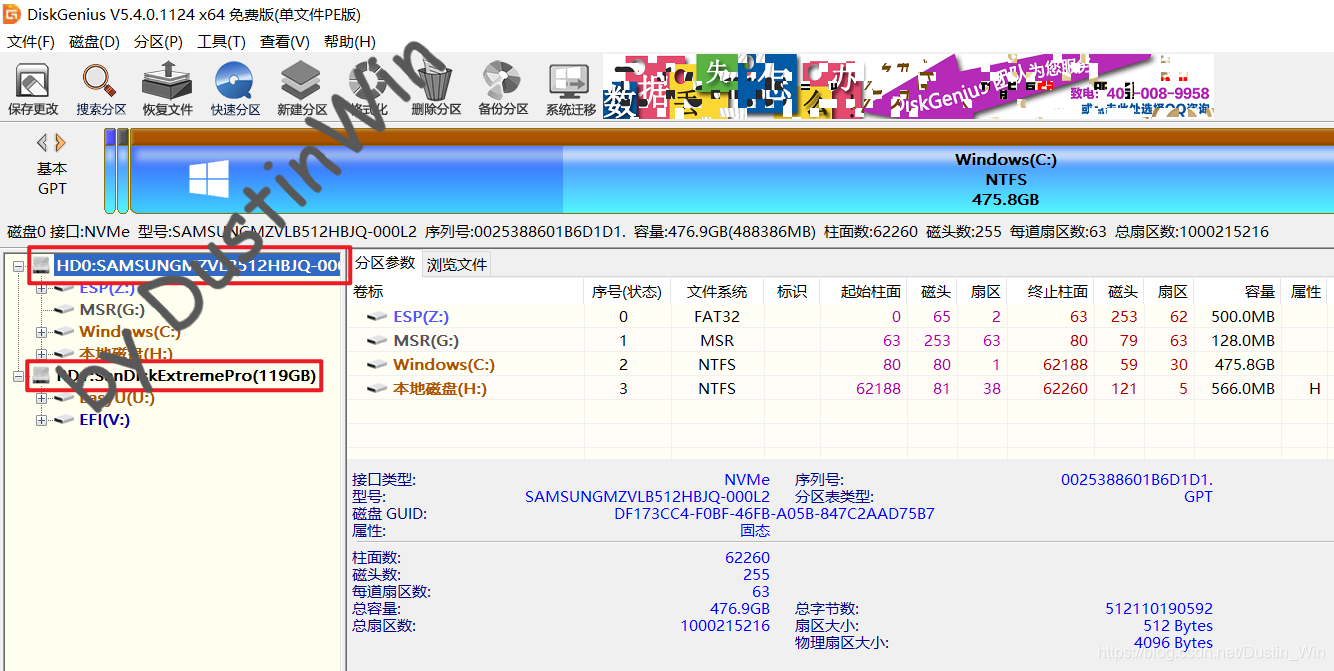Expand the EFI(V:) tree node

42,420
